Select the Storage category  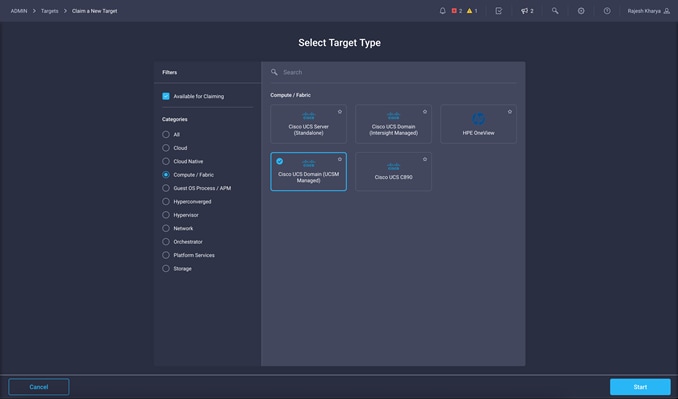[x=166, y=268]
